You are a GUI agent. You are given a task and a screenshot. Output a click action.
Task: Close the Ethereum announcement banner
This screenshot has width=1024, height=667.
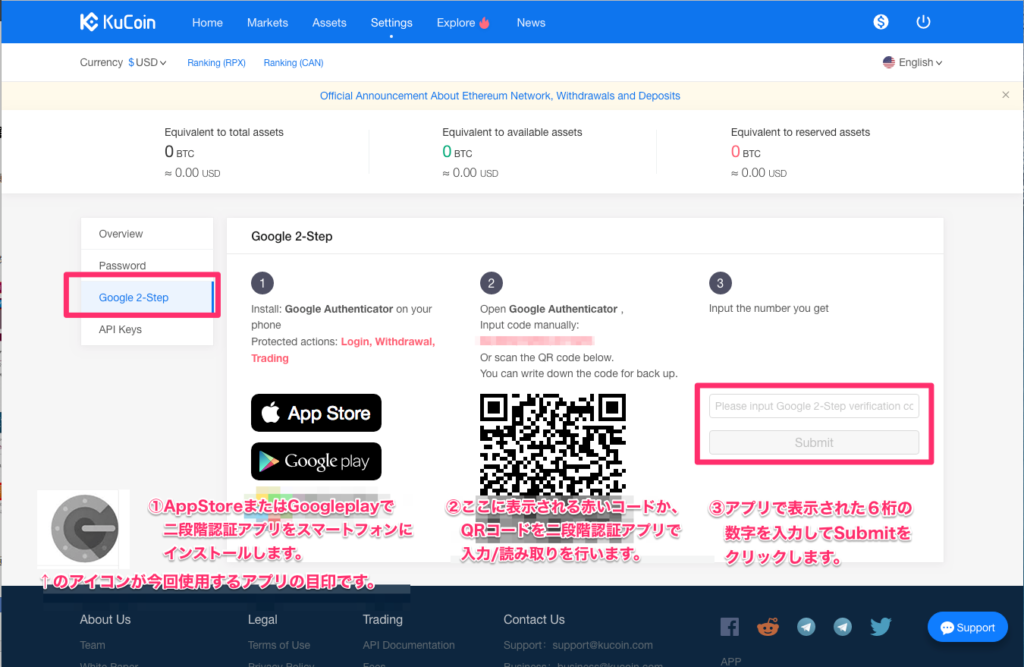[x=1006, y=95]
